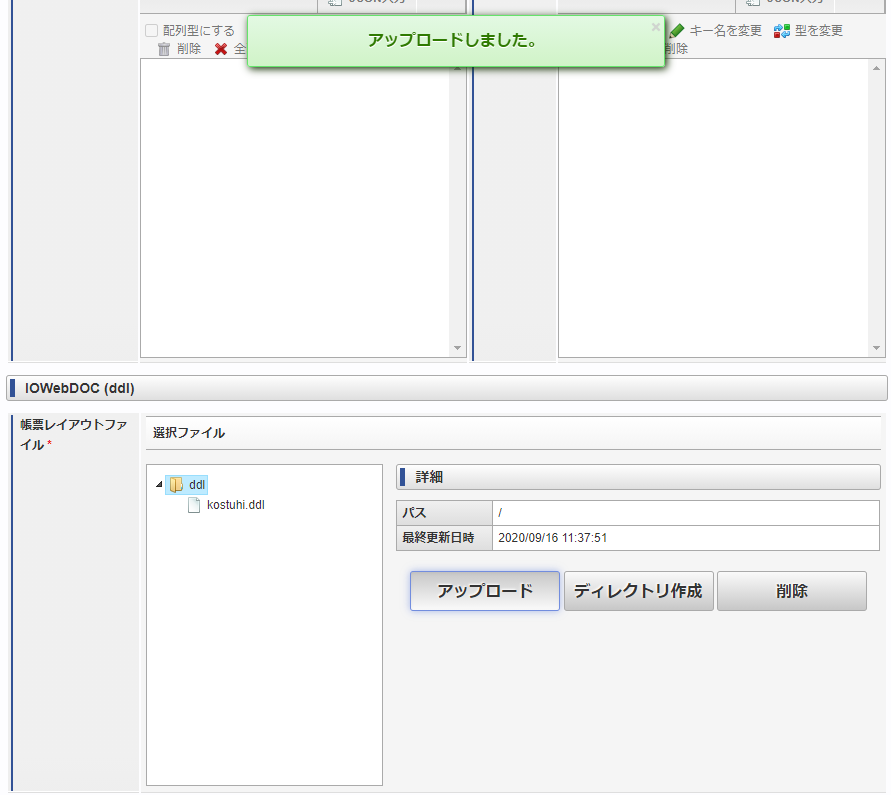Viewport: 891px width, 795px height.
Task: Click scroll down arrow of left text area
Action: point(458,349)
